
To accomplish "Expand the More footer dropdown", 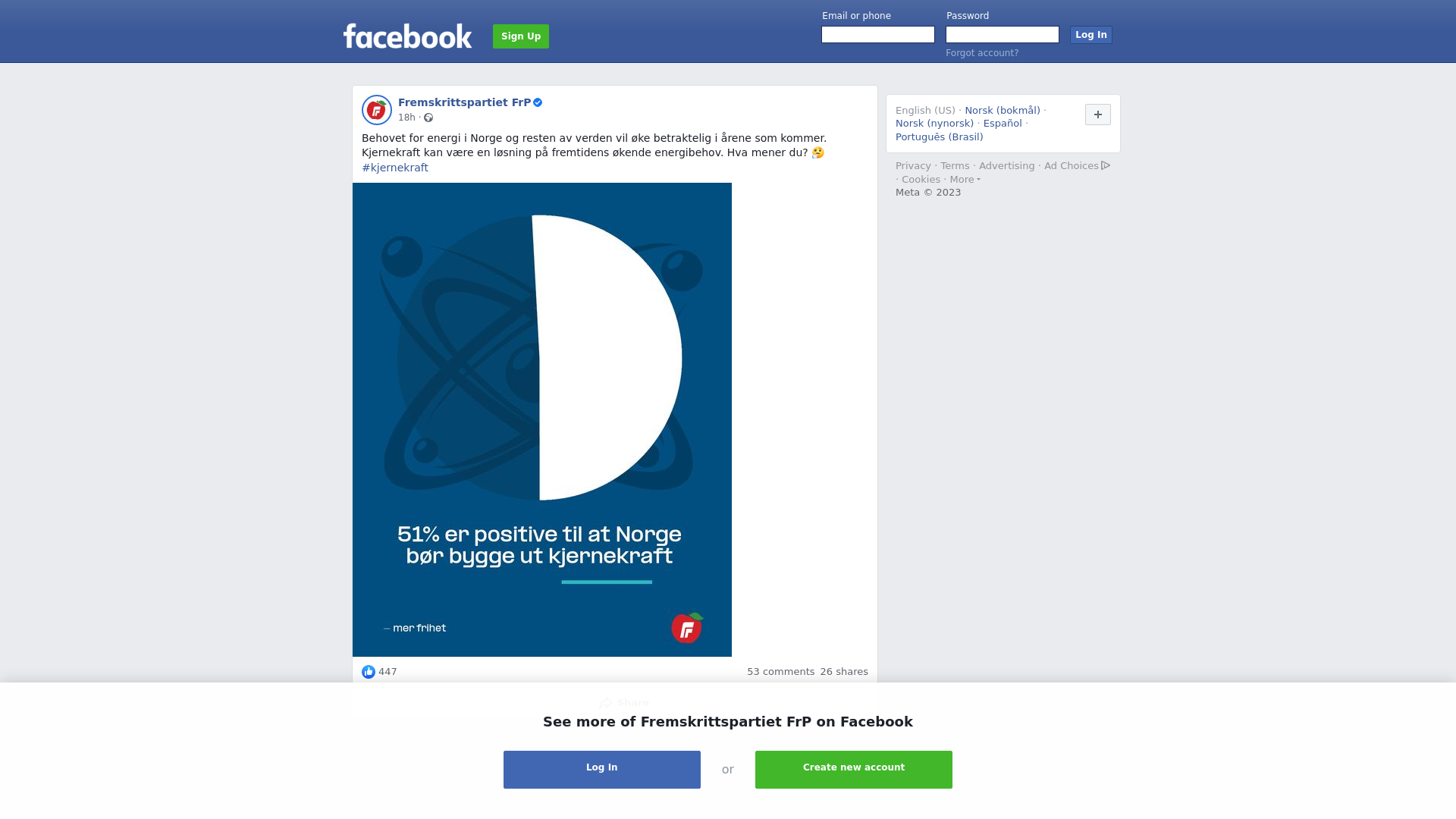I will pos(965,180).
